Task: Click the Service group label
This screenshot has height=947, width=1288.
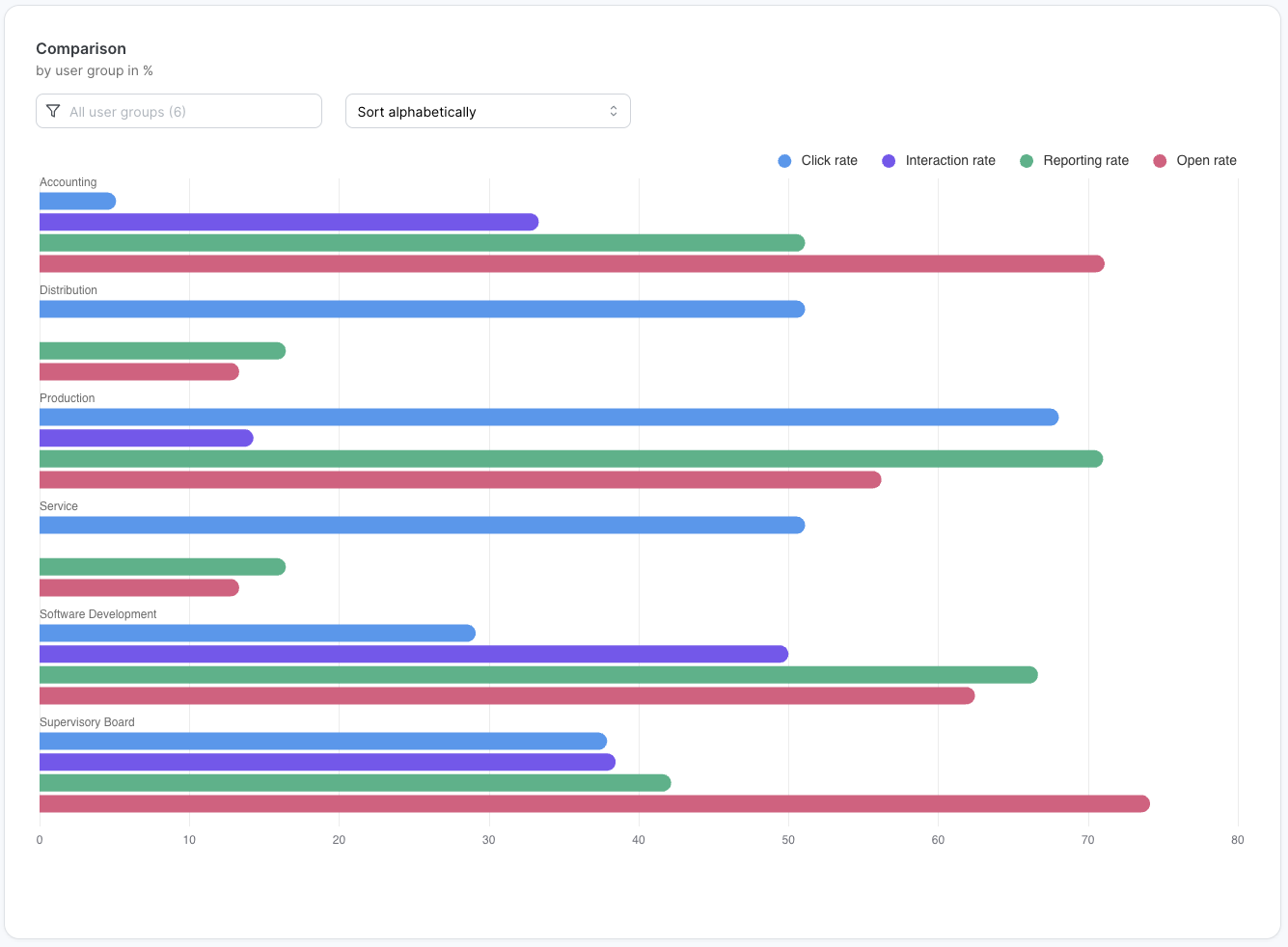Action: pos(59,506)
